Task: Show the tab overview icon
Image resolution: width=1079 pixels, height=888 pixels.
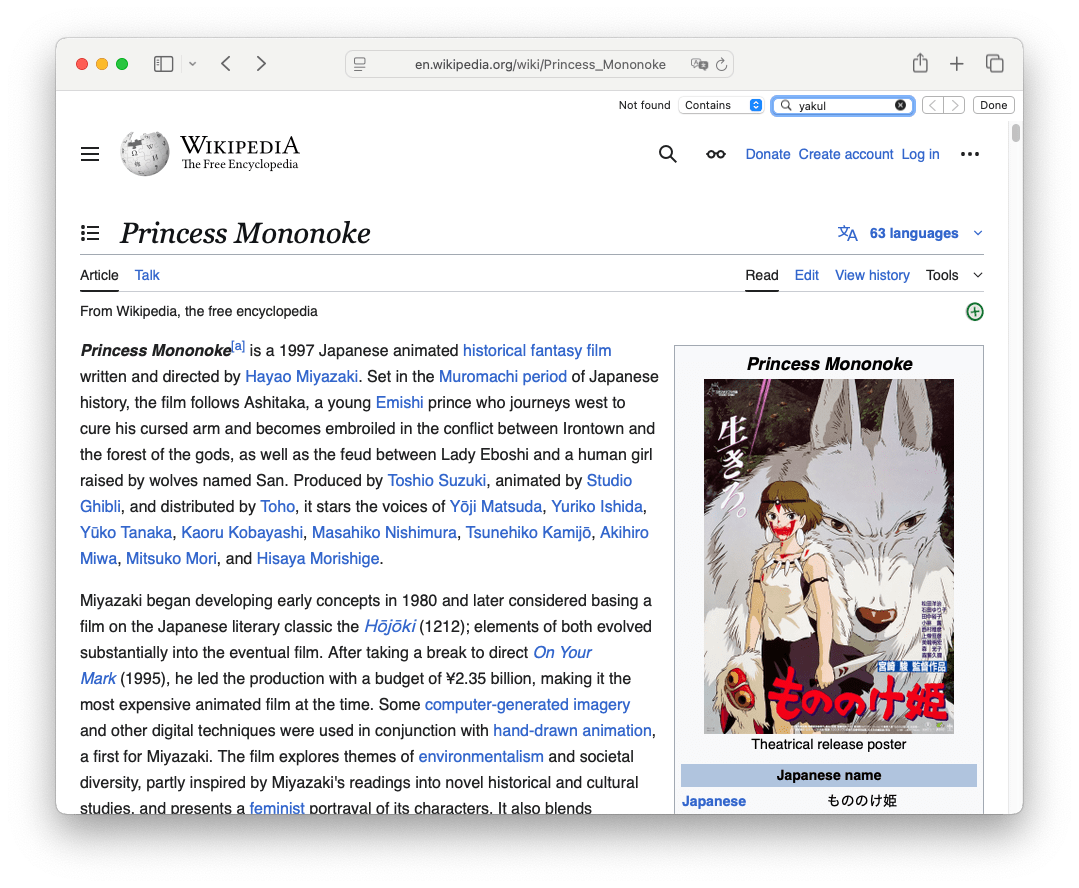Action: click(x=994, y=64)
